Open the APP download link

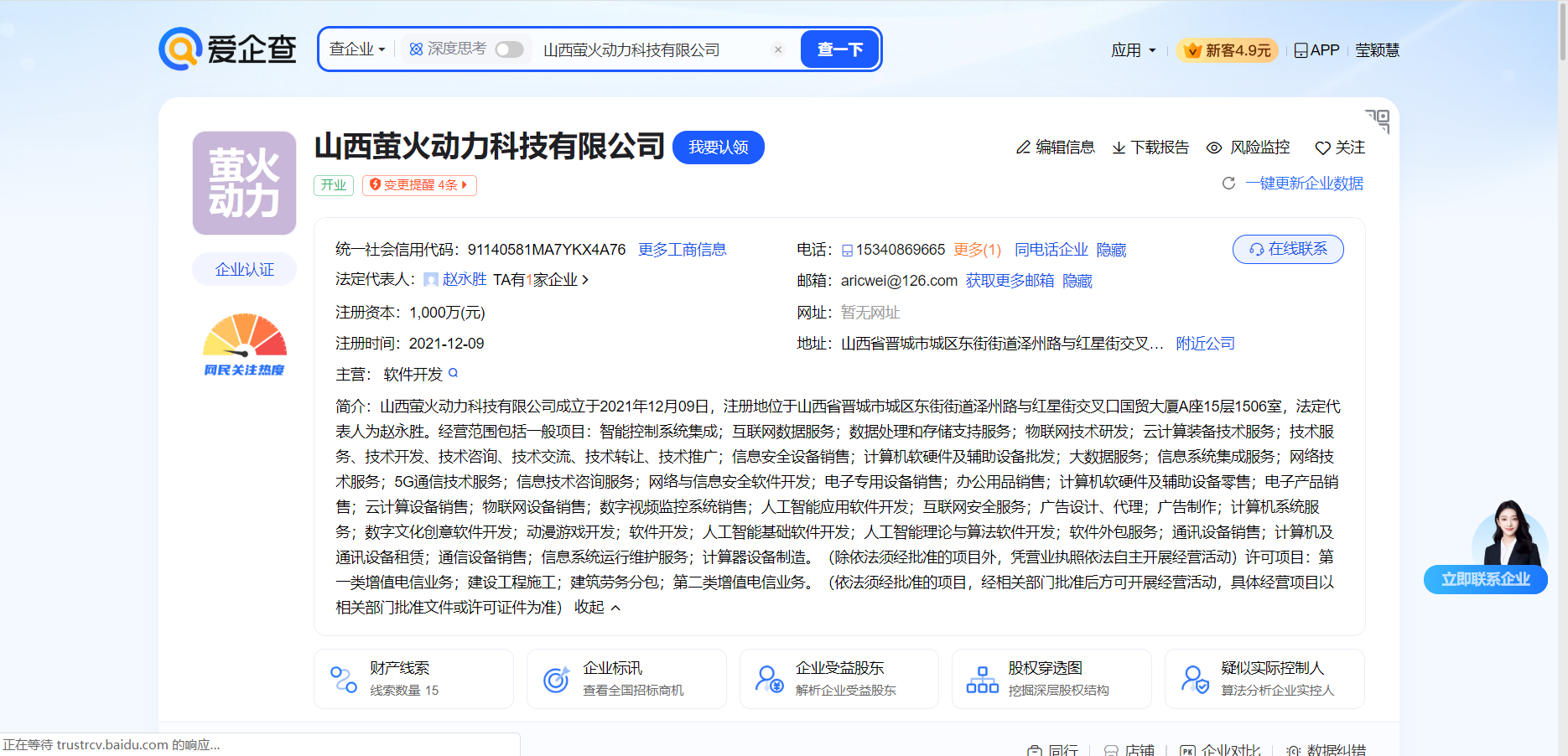click(1316, 50)
